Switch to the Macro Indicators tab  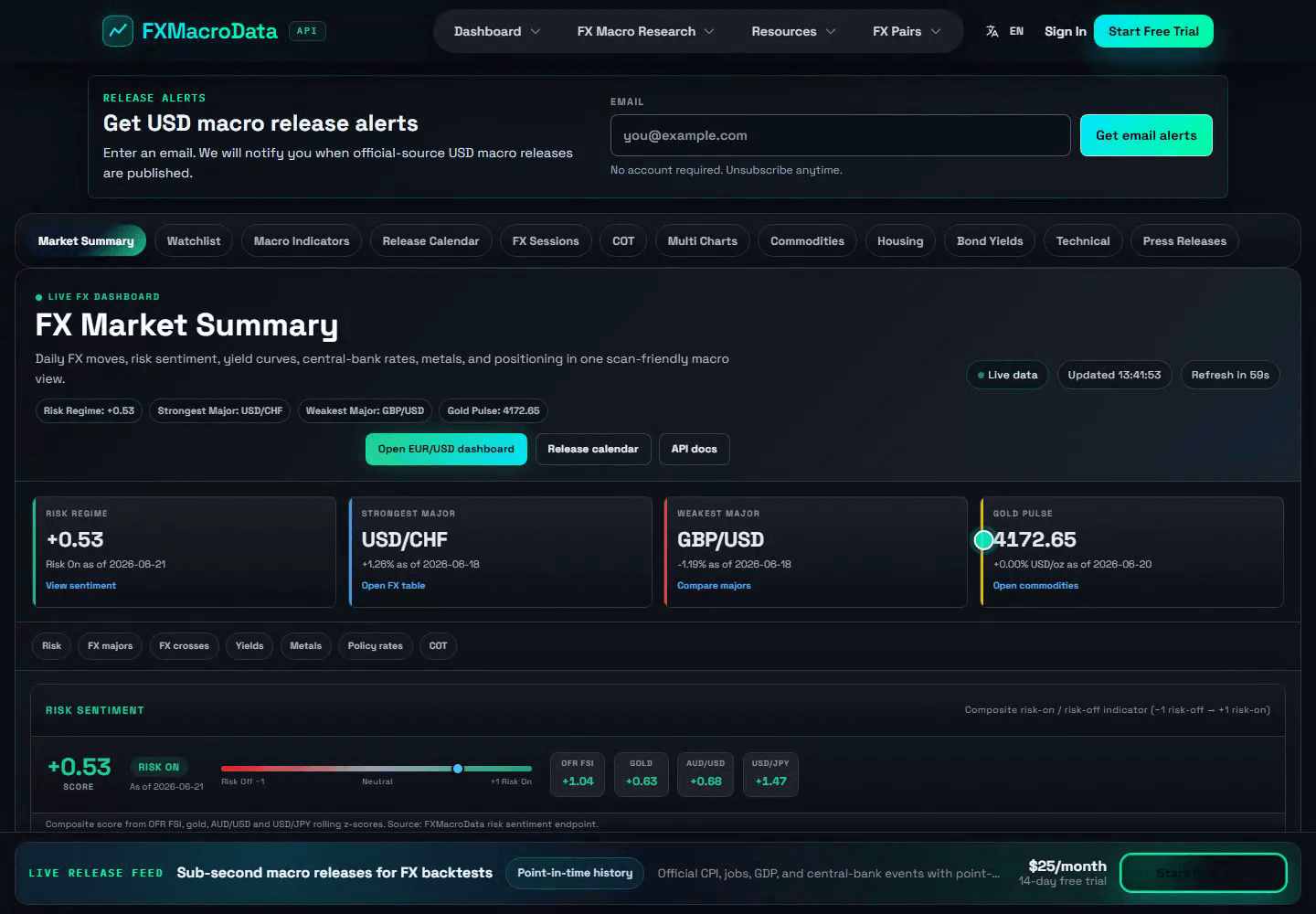coord(302,241)
